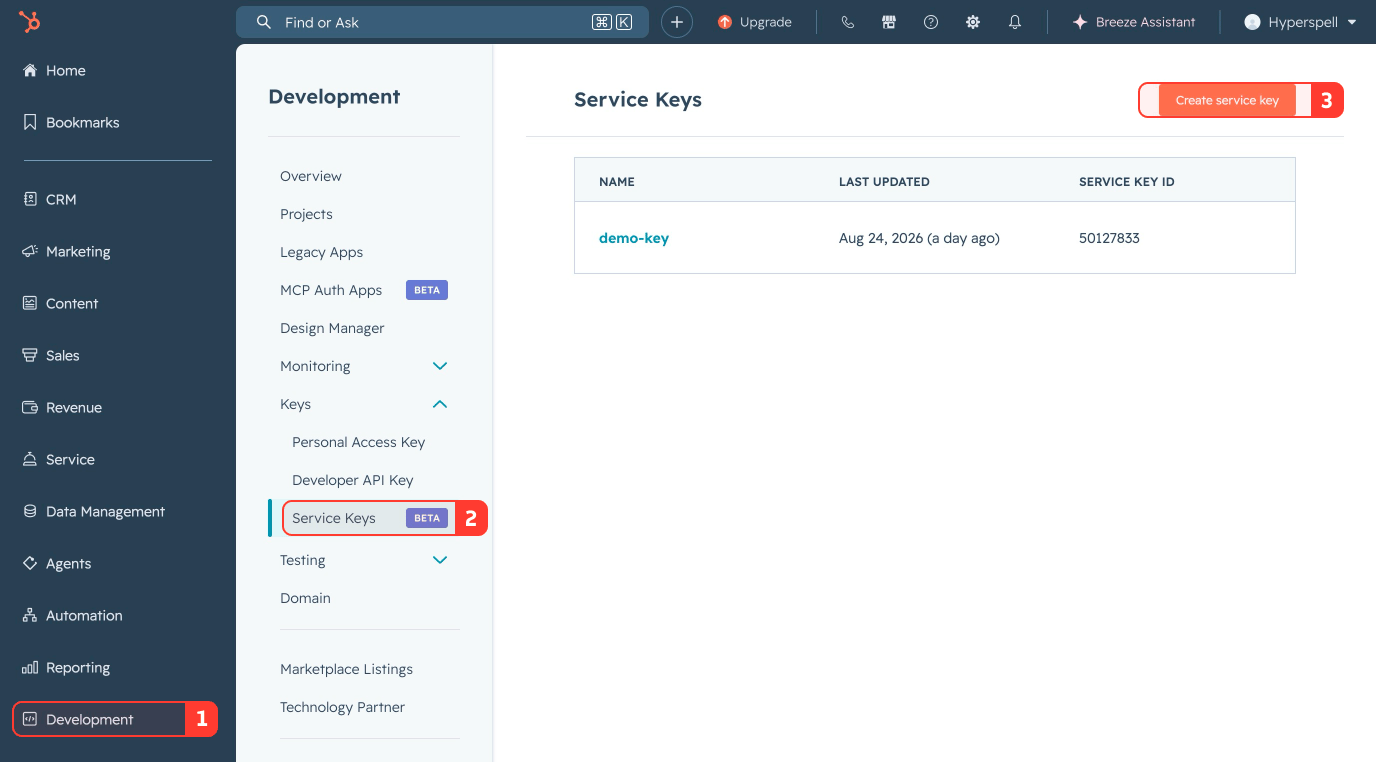Click the Agents diamond icon
The height and width of the screenshot is (762, 1376).
29,563
